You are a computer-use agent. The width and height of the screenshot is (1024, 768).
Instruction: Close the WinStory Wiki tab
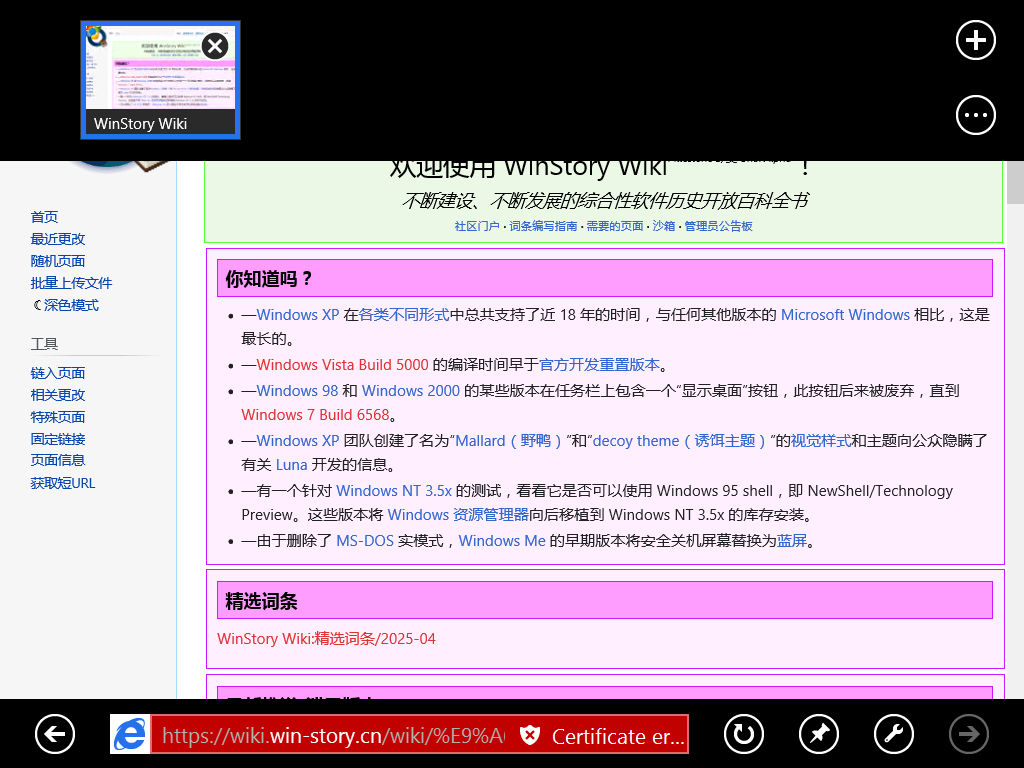[215, 46]
